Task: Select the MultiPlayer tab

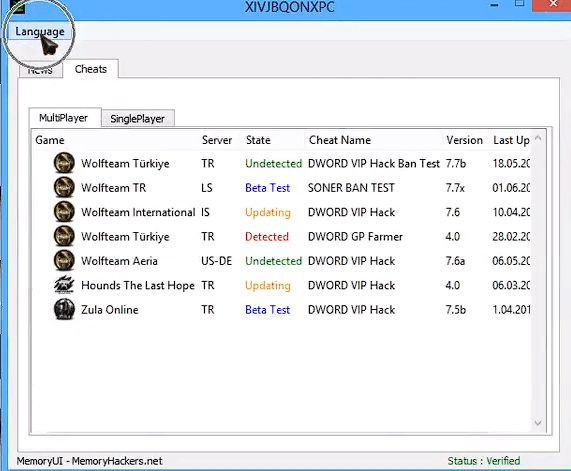Action: (63, 118)
